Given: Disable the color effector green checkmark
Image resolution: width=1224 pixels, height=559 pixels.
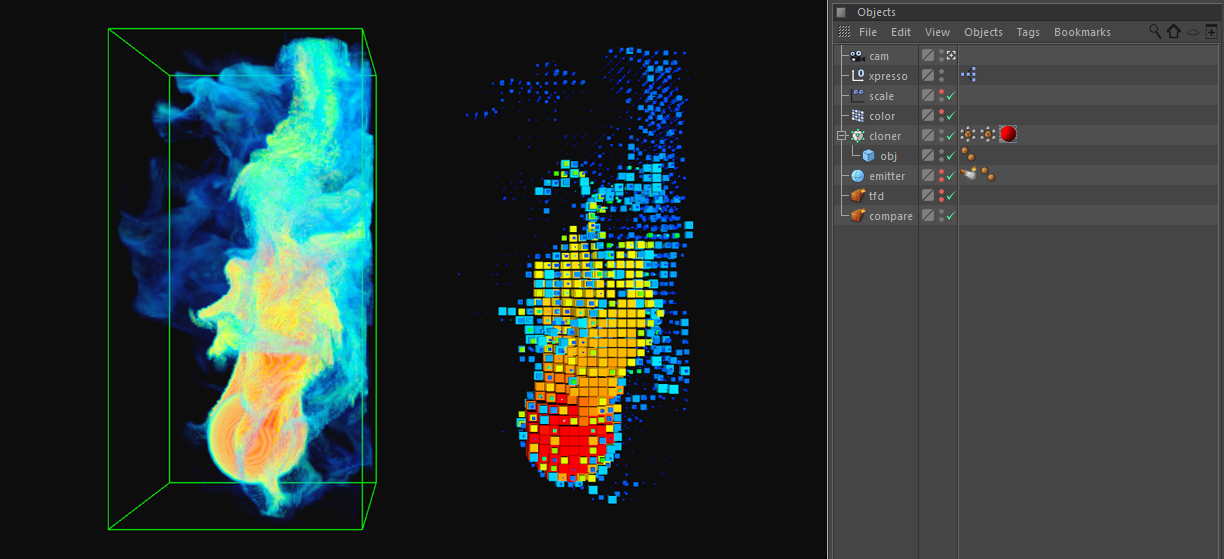Looking at the screenshot, I should tap(951, 116).
